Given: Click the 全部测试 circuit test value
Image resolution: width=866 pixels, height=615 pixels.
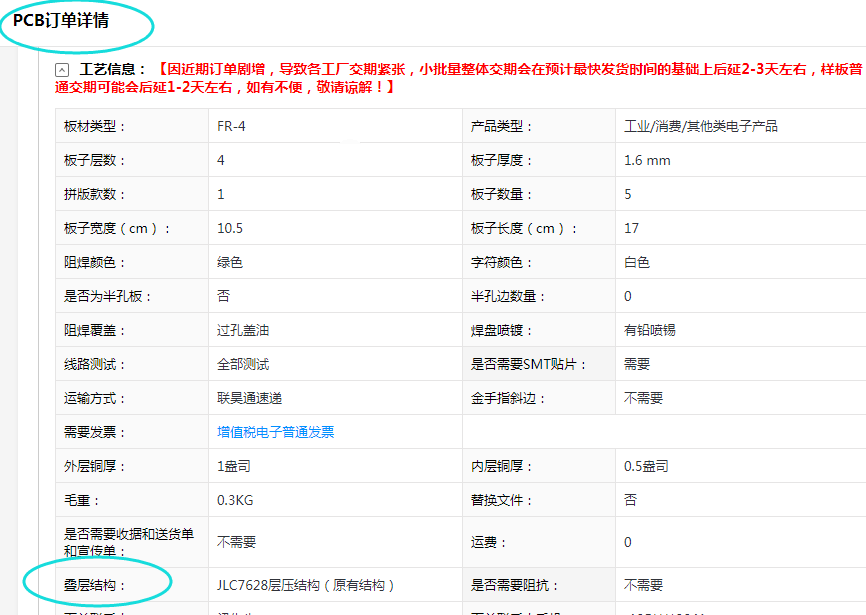Looking at the screenshot, I should coord(243,364).
